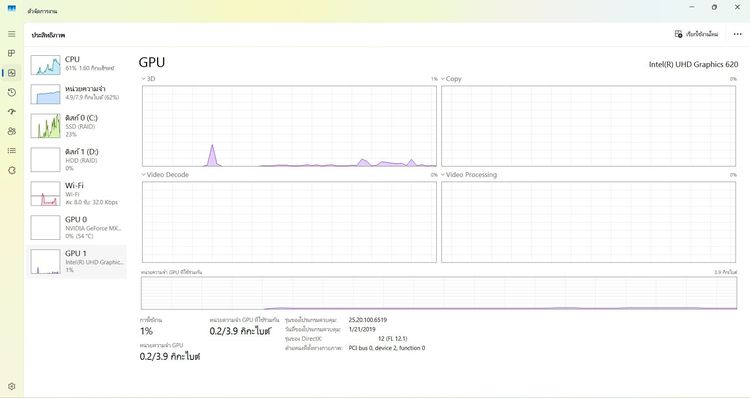Open the three-dot more options menu
The image size is (750, 398).
[x=737, y=34]
